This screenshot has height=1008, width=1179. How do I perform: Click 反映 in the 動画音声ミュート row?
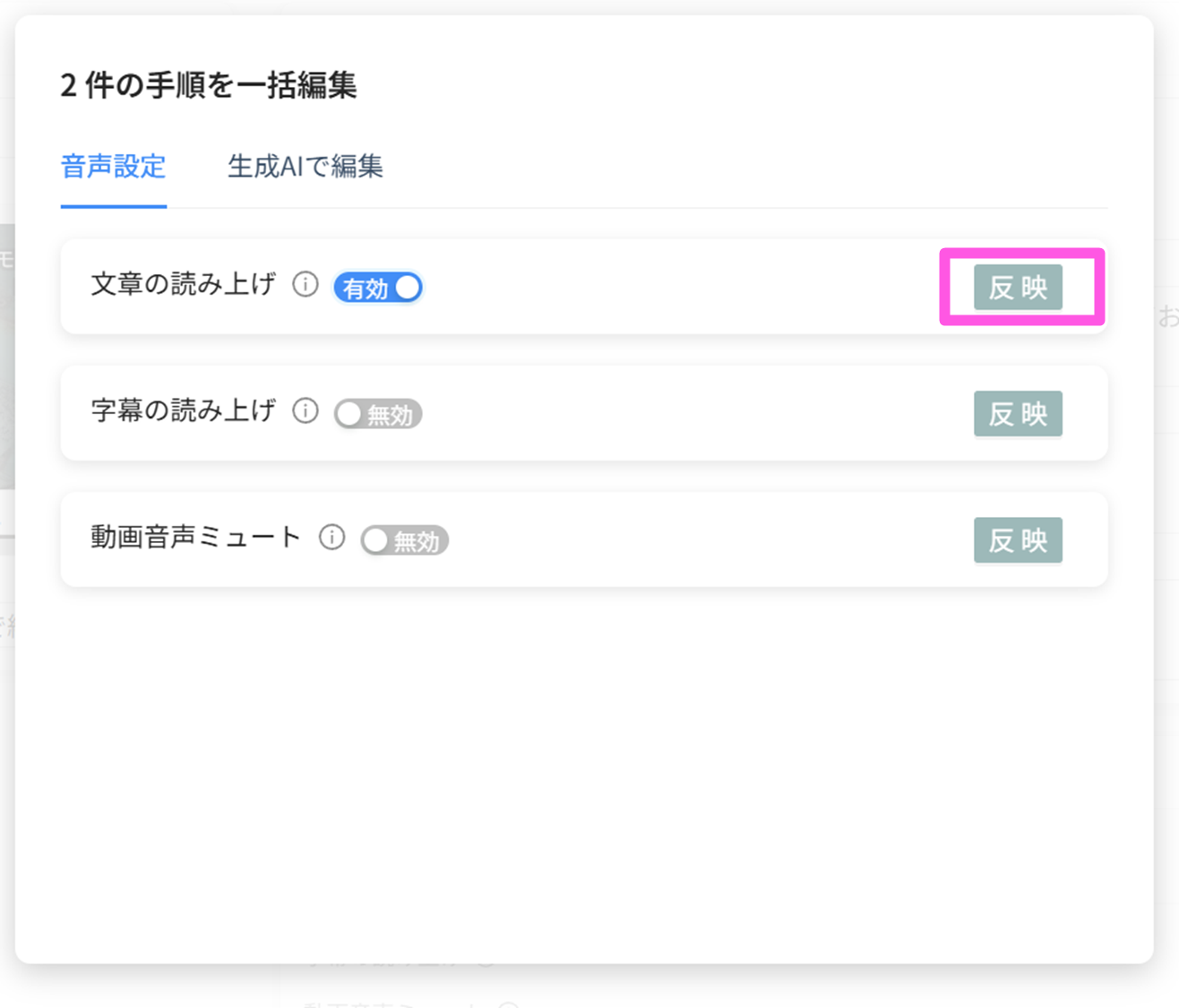pyautogui.click(x=1018, y=540)
